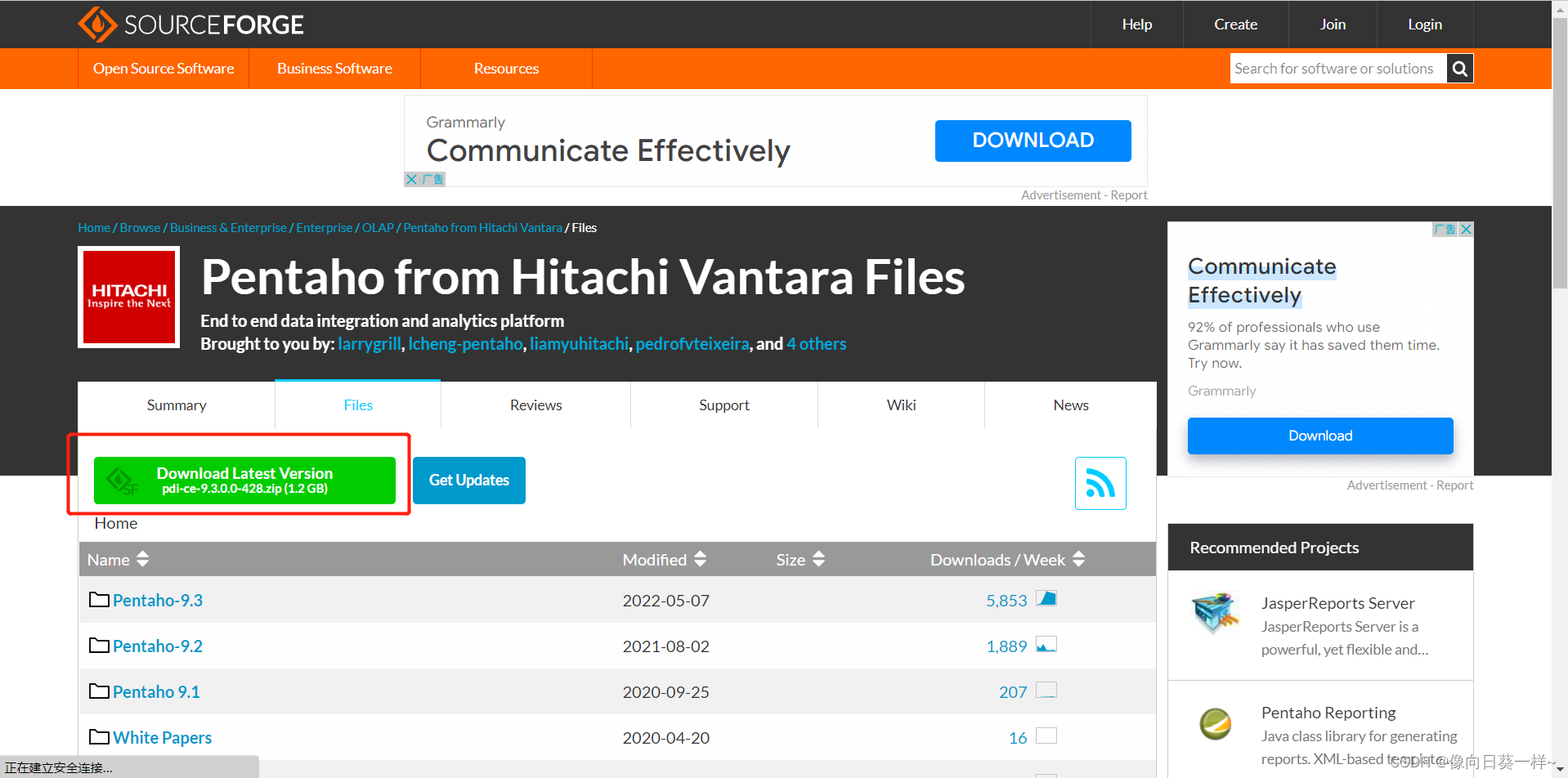Screen dimensions: 1568x778
Task: Click the Hitachi project logo
Action: point(129,297)
